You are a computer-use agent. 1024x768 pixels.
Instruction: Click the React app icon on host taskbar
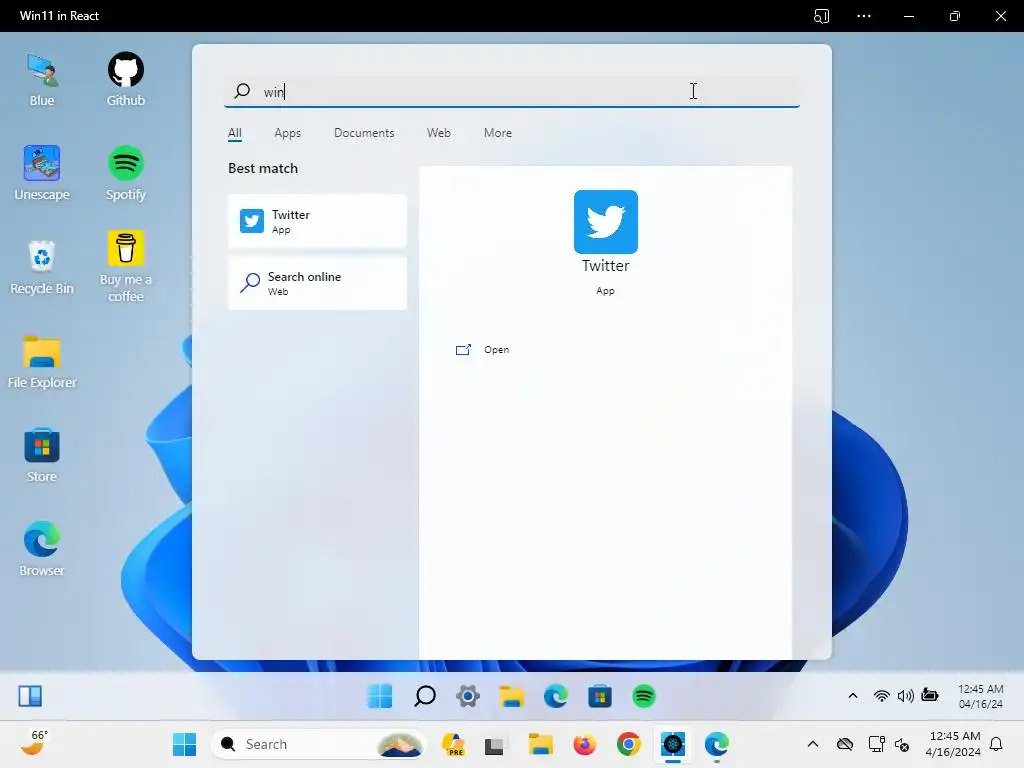pos(673,744)
